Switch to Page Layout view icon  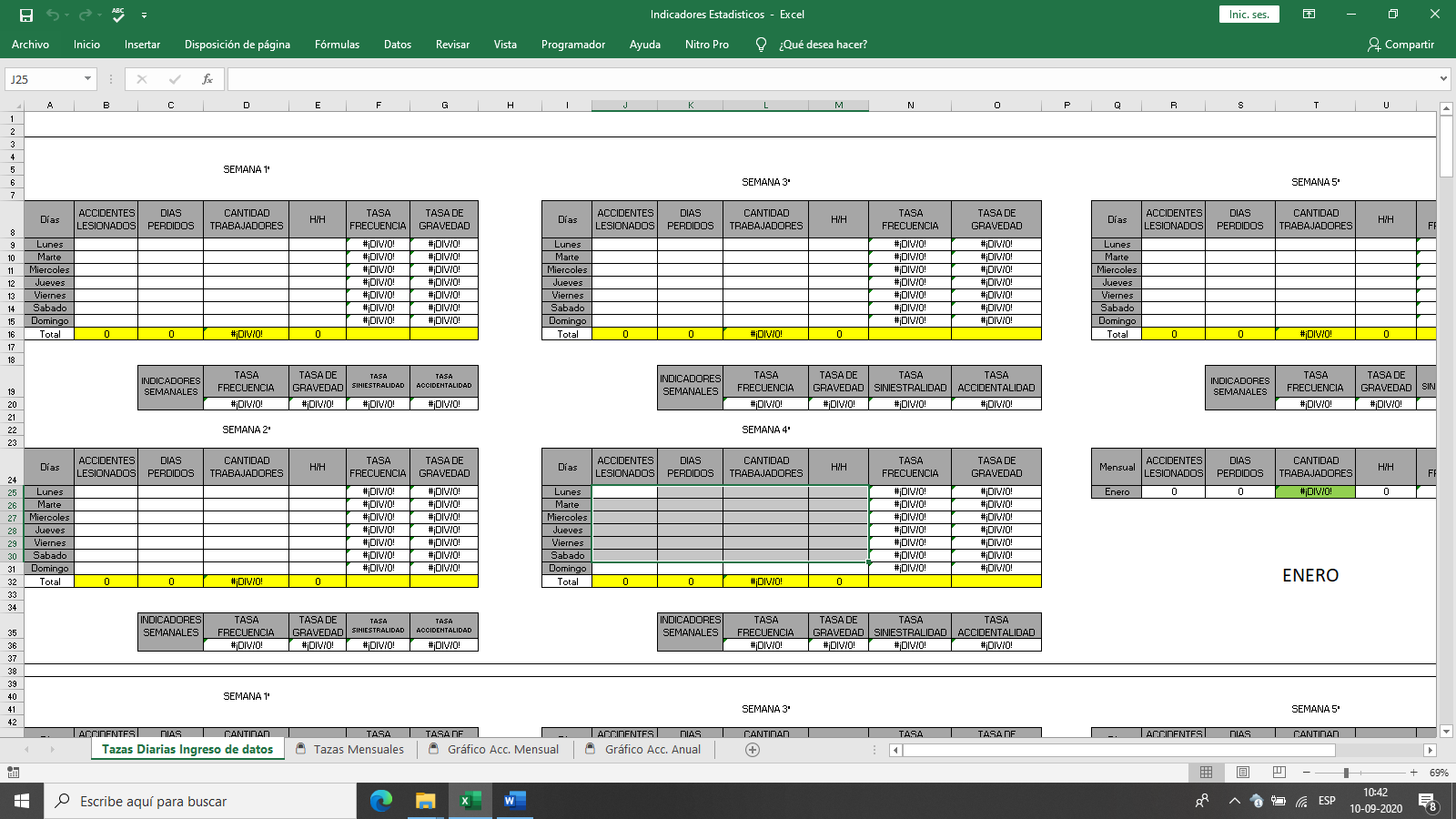[x=1242, y=773]
